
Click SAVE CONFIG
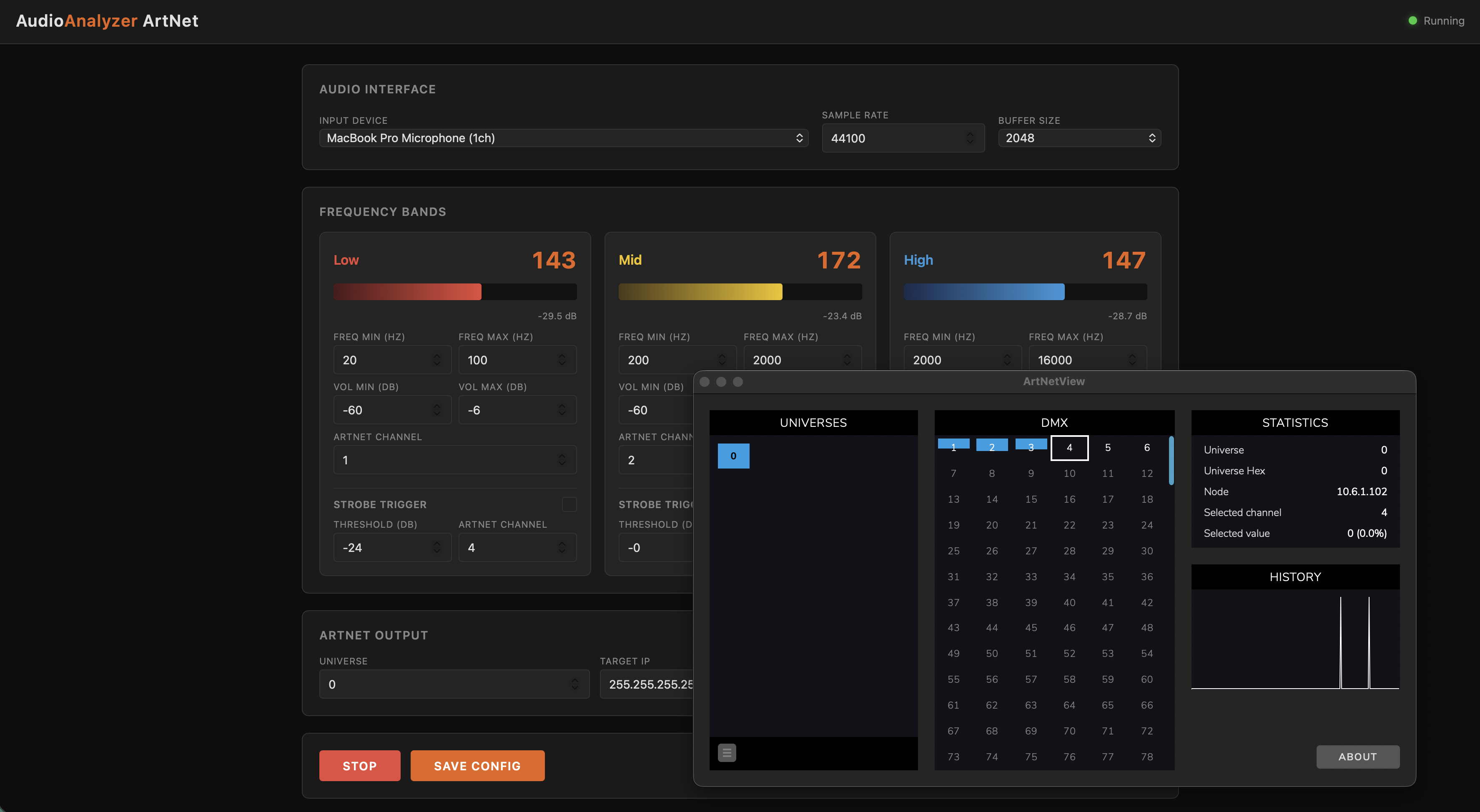click(x=477, y=765)
